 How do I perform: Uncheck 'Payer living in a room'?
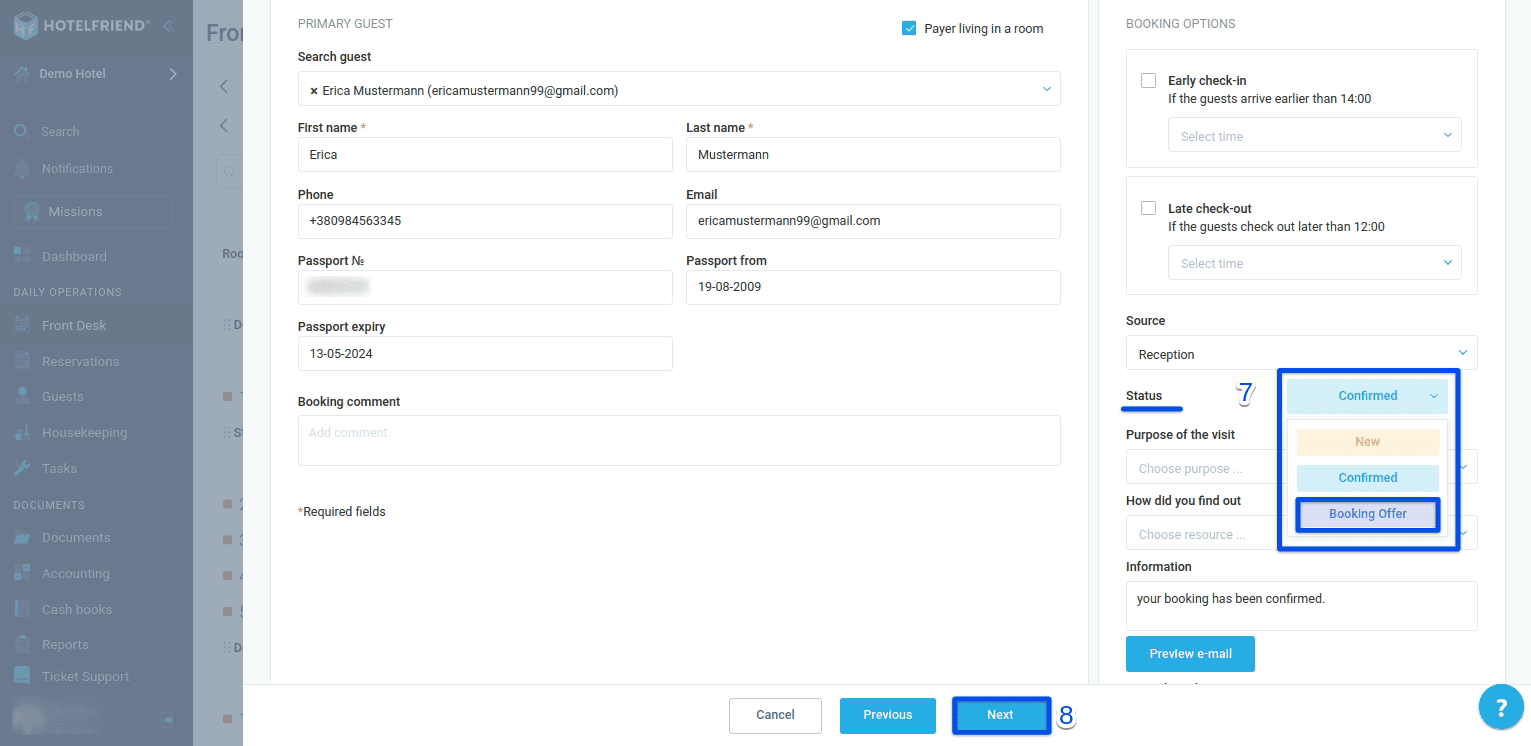point(909,28)
